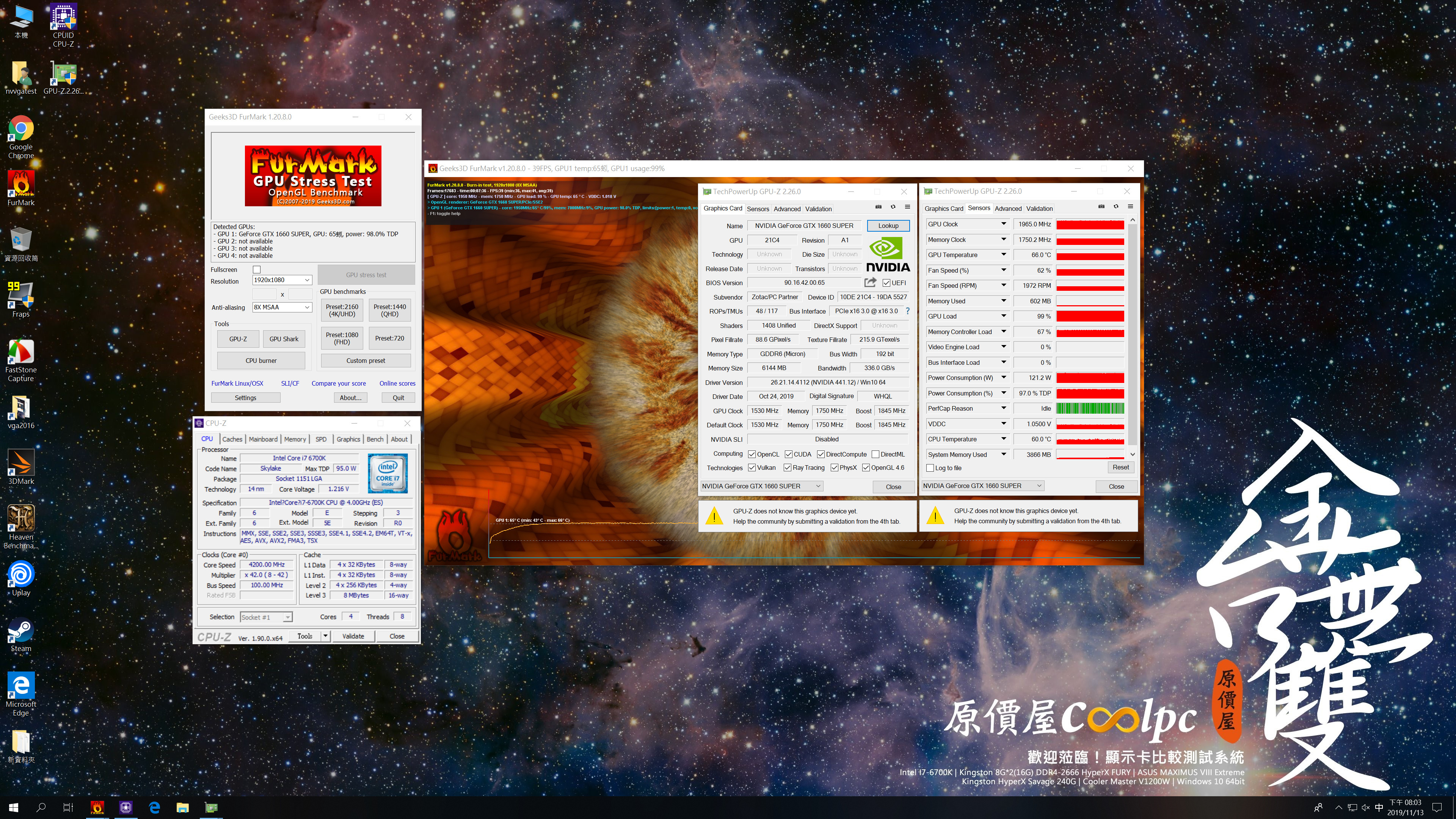Screen dimensions: 1456x819
Task: Toggle the UEFI checkbox in GPU-Z
Action: [x=886, y=282]
